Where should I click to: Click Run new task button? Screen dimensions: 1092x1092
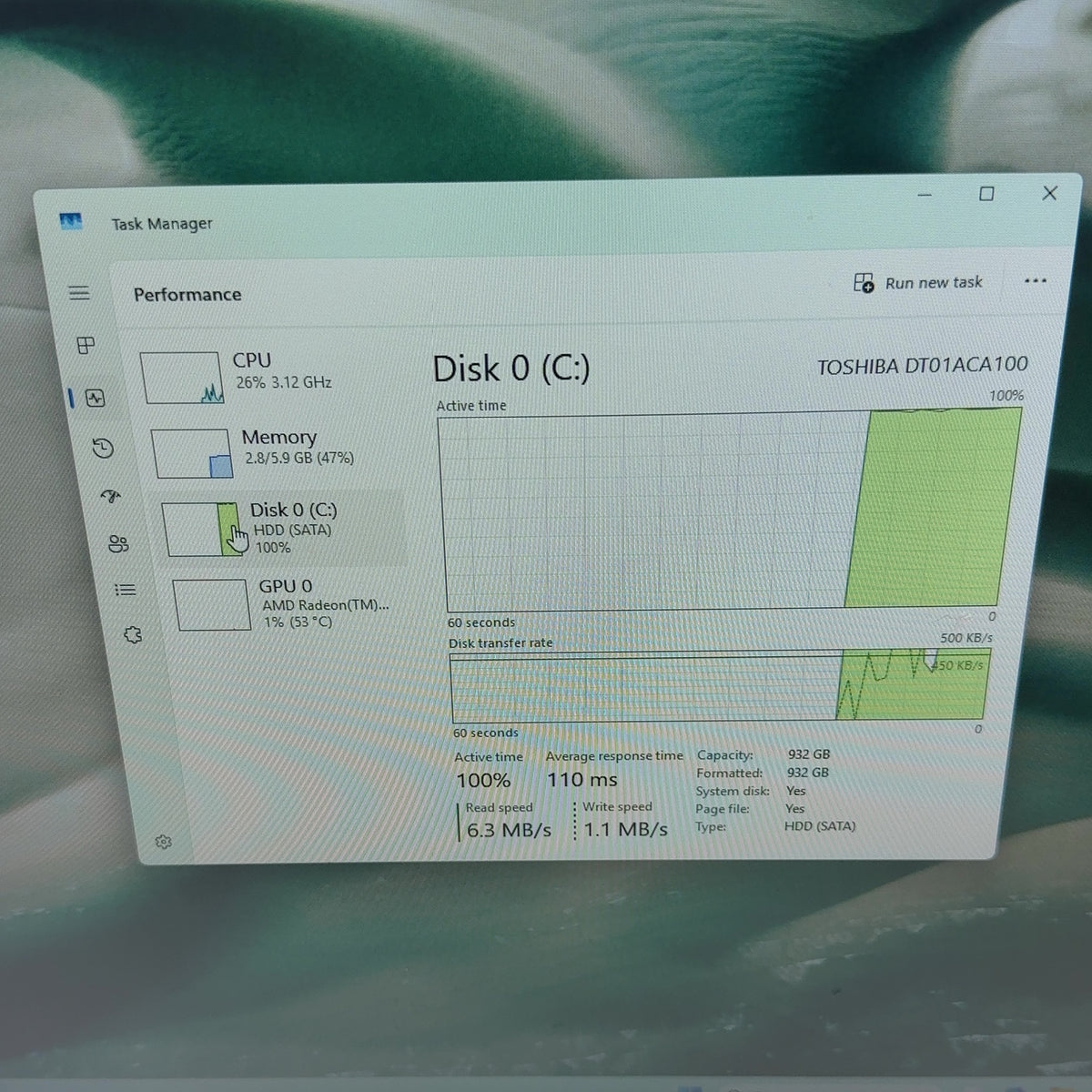[918, 283]
